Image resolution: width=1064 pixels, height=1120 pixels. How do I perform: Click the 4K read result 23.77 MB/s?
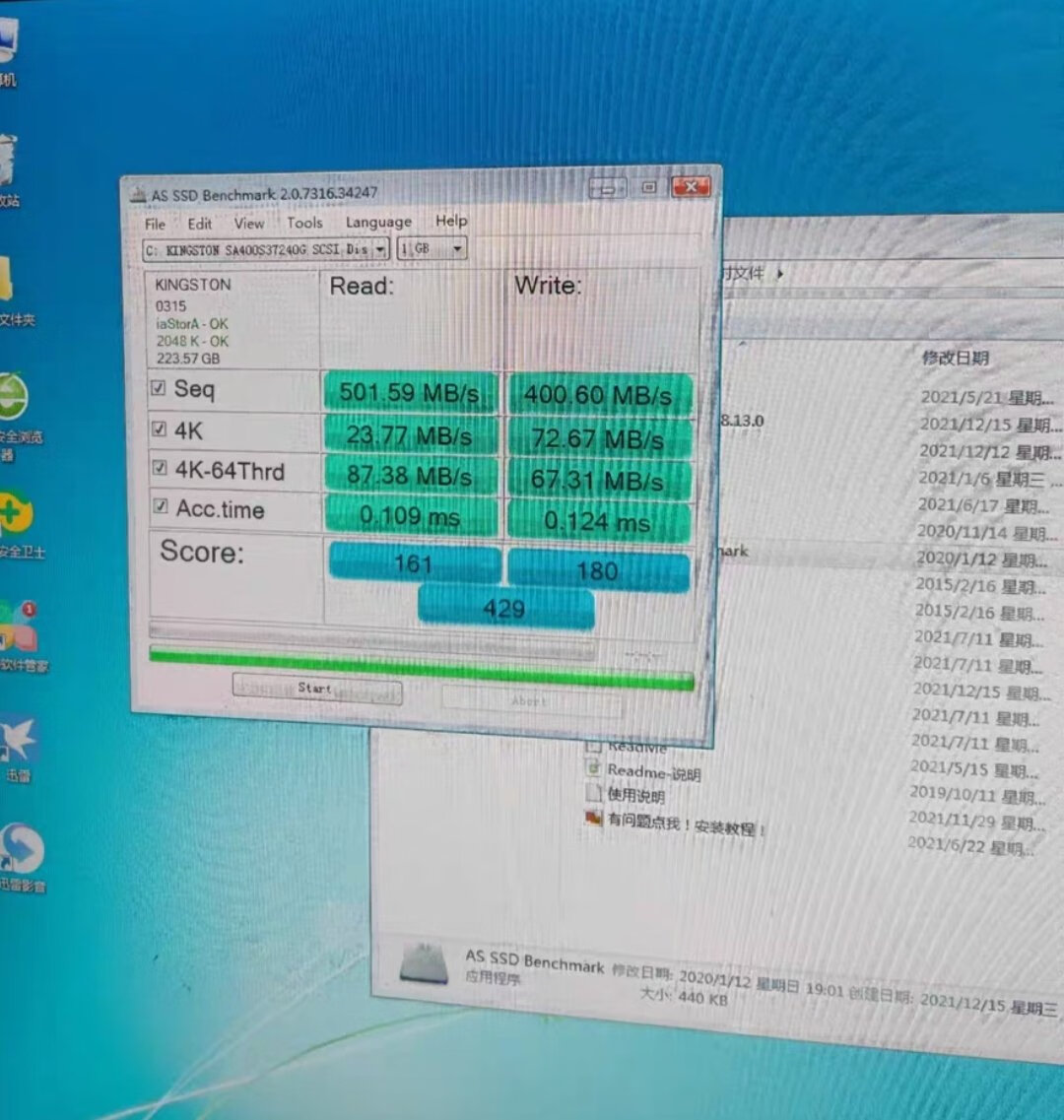[x=410, y=434]
